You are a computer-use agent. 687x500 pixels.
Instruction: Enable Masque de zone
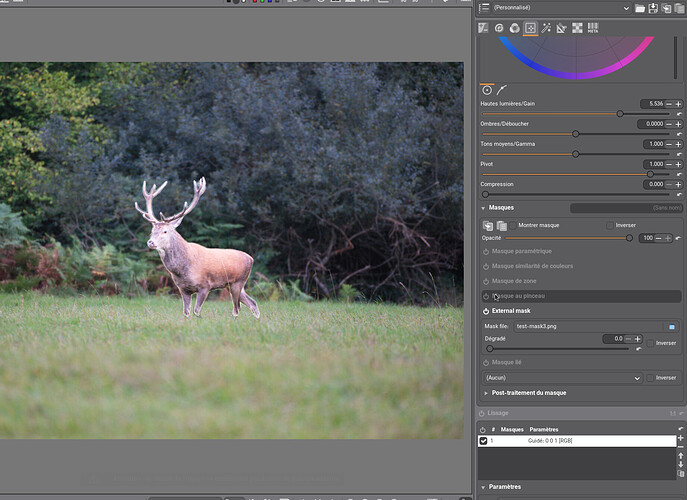click(486, 281)
